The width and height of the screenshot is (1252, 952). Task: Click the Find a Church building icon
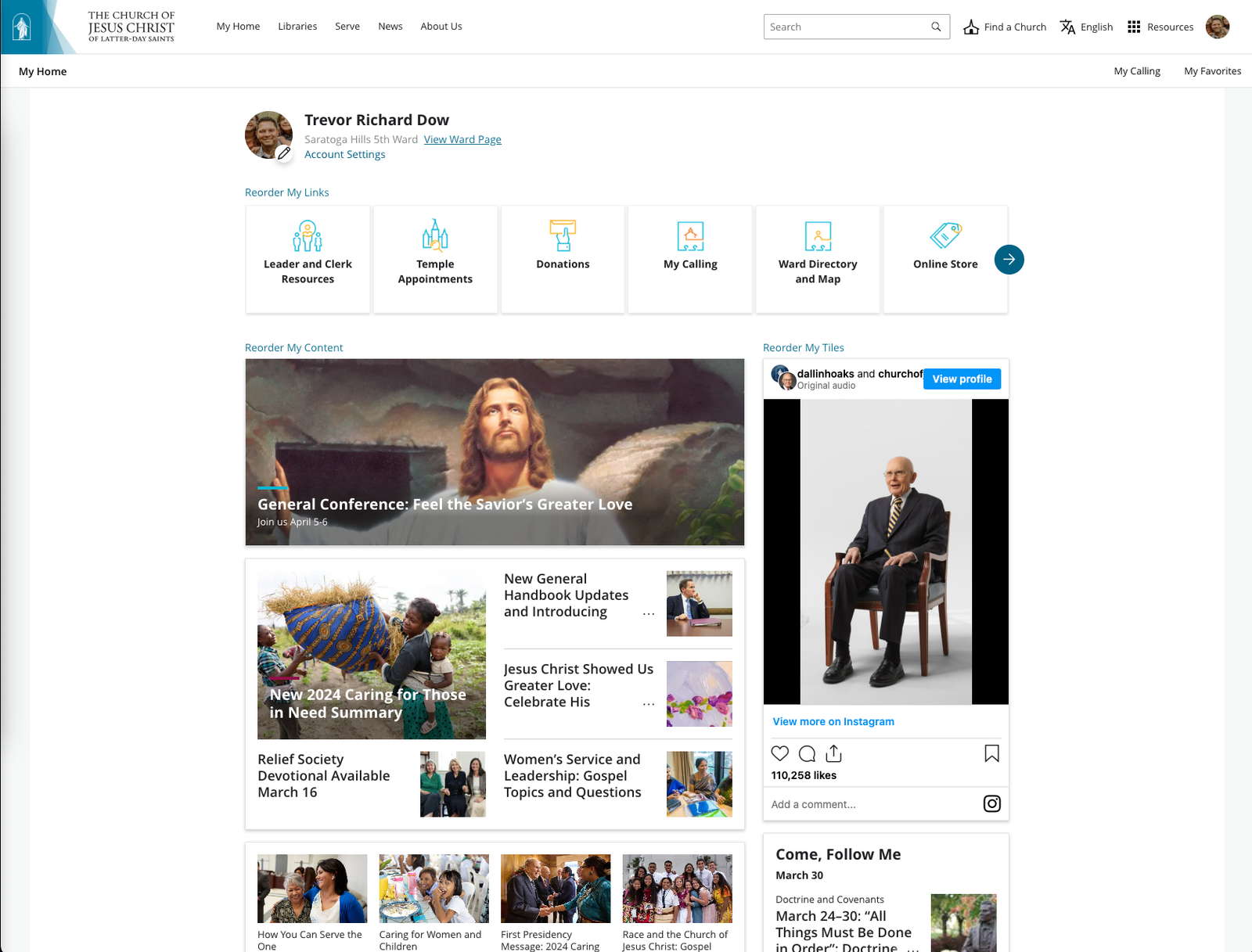click(x=971, y=27)
